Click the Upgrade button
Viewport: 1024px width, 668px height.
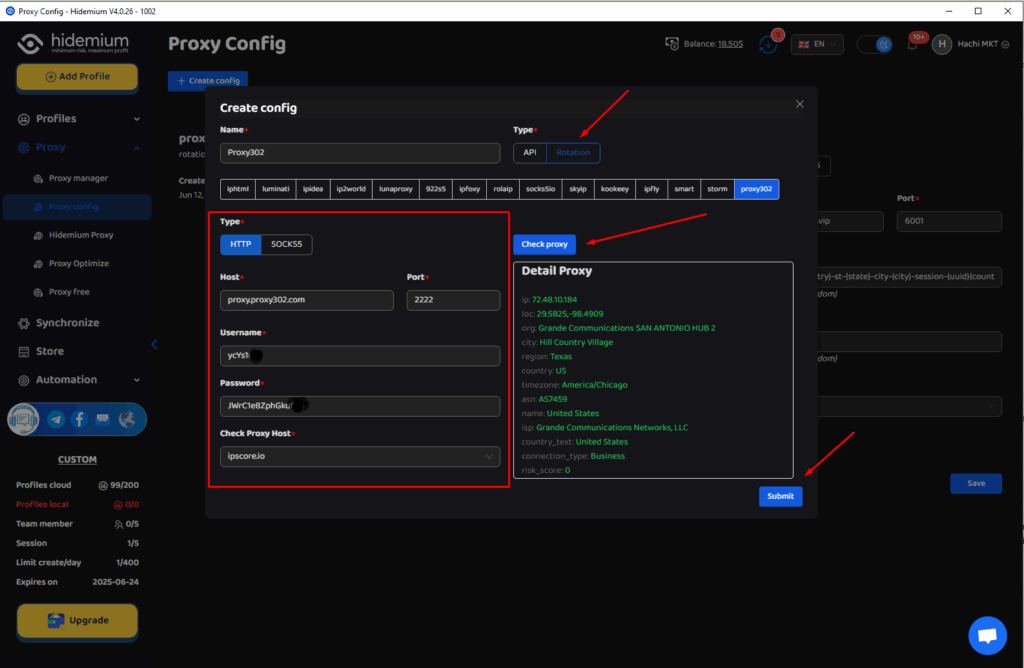tap(77, 620)
